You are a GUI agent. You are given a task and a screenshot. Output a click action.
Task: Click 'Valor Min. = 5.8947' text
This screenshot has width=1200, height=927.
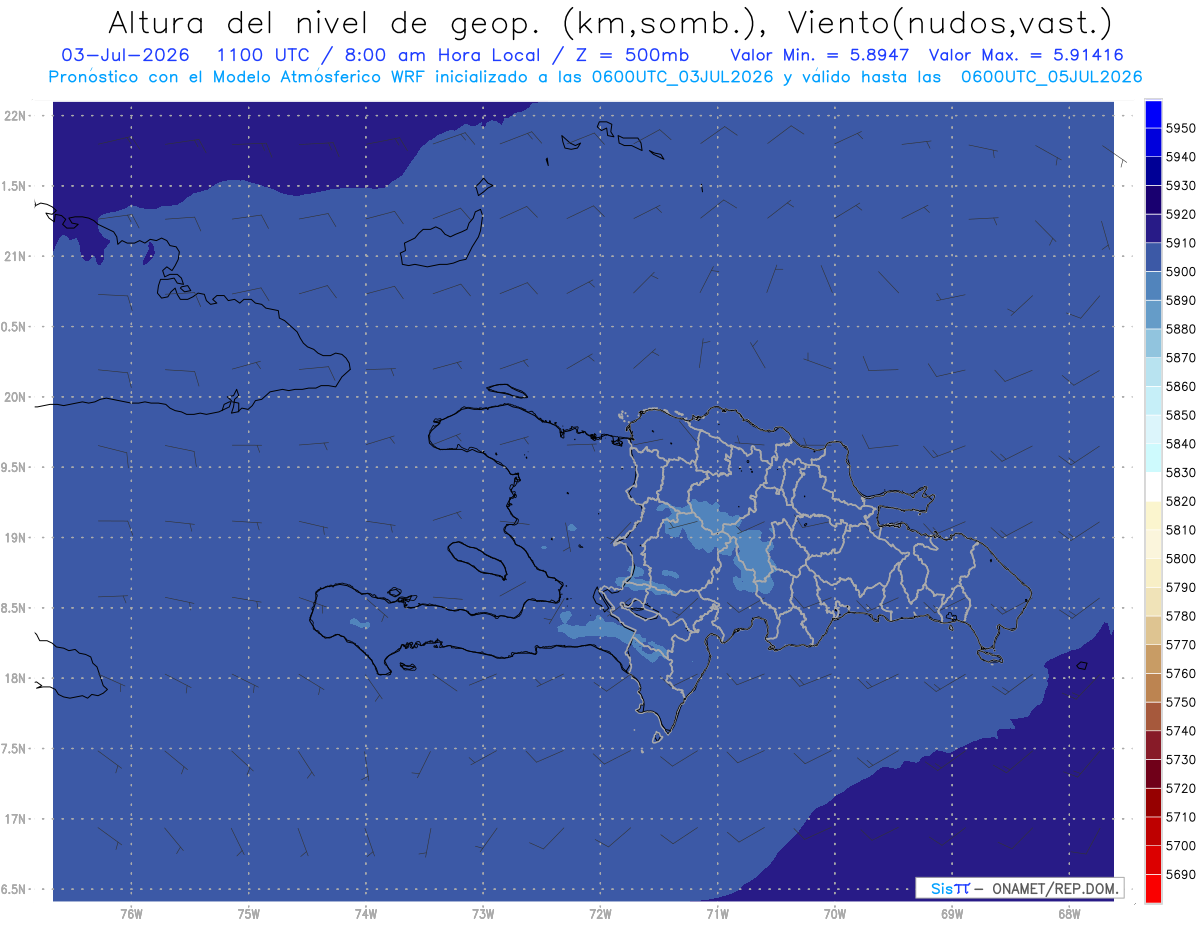click(x=820, y=55)
